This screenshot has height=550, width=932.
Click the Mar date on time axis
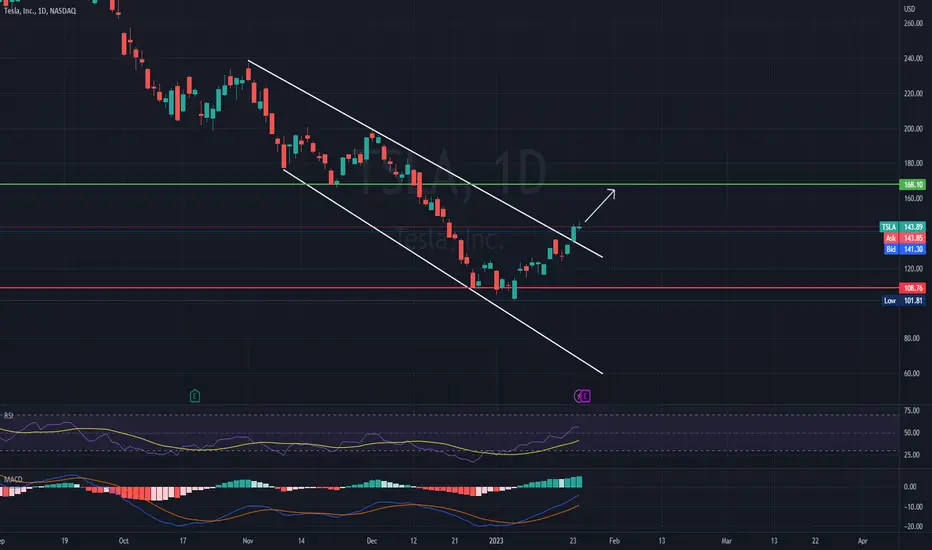tap(726, 541)
